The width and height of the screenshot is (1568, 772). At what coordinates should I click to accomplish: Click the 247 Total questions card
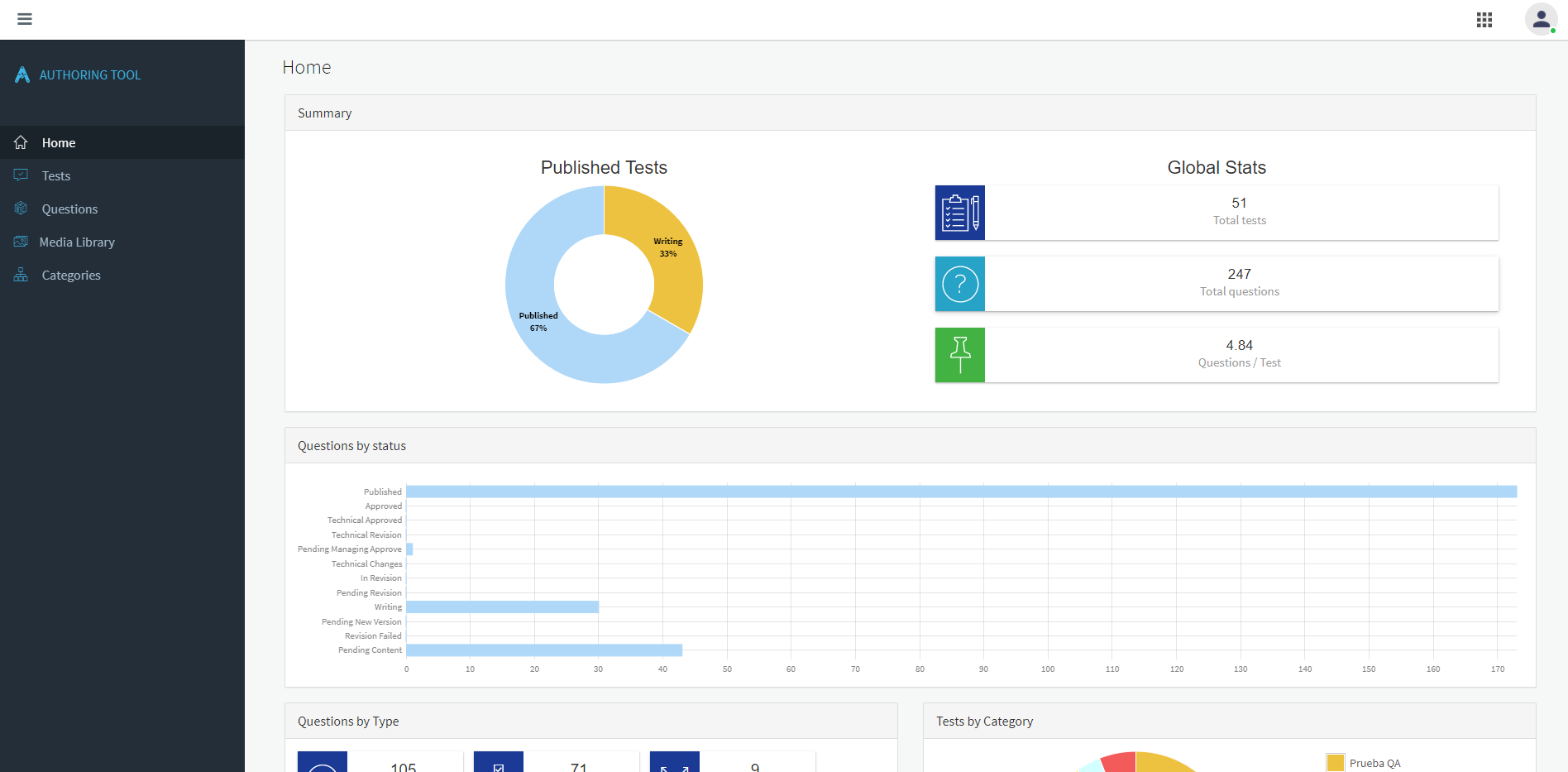click(1217, 284)
